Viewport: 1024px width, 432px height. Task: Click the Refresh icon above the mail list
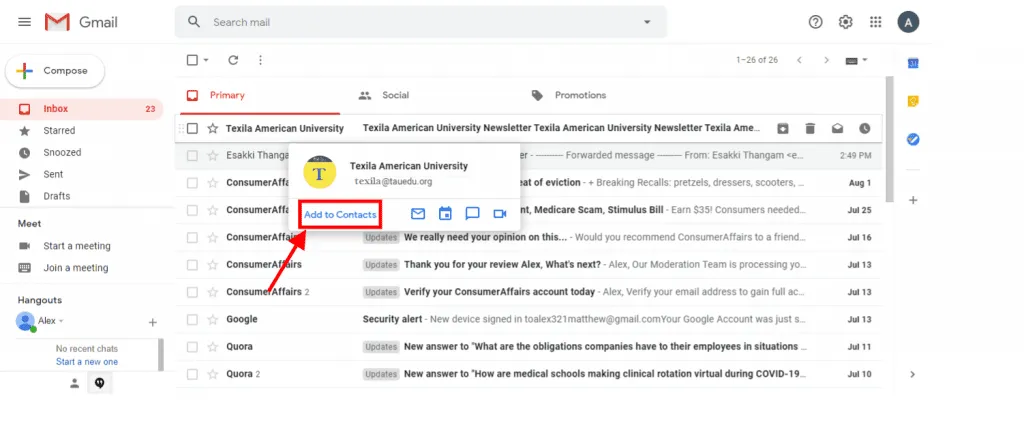[x=233, y=60]
